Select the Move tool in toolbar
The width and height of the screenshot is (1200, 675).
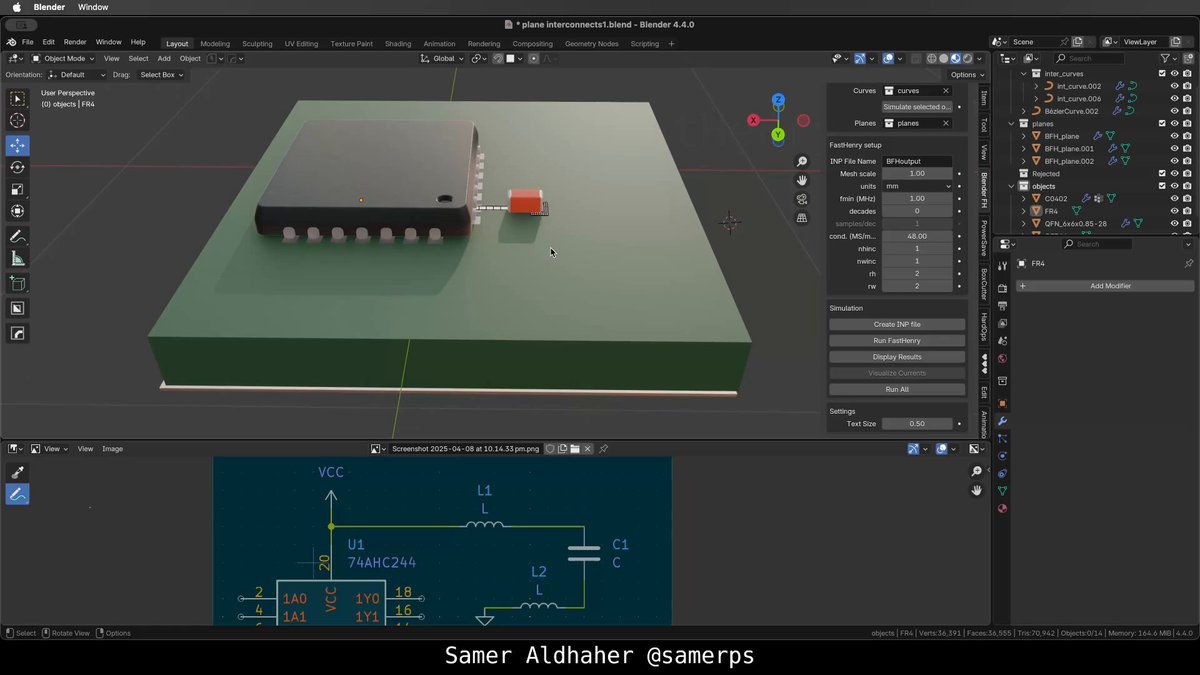tap(17, 145)
